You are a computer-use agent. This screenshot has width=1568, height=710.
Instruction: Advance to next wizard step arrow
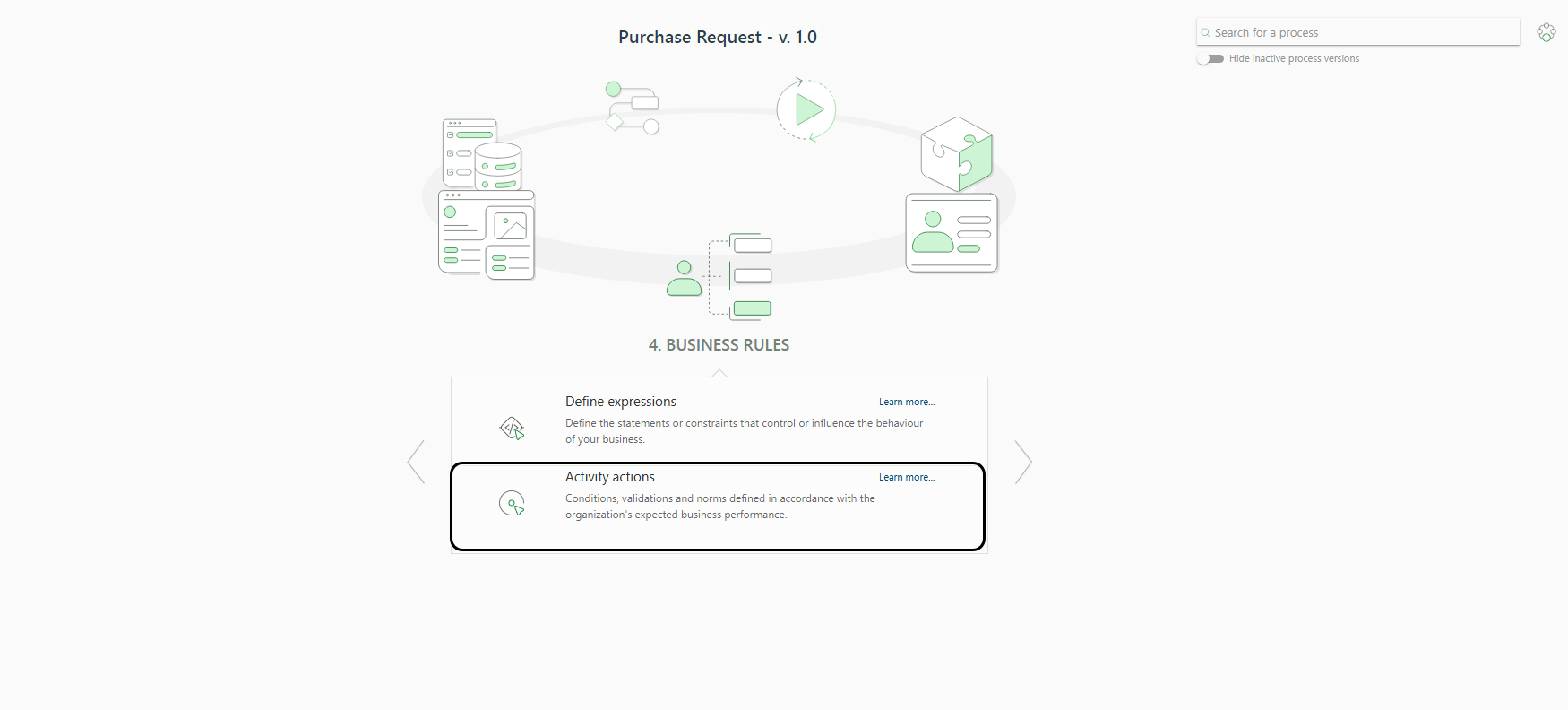point(1023,462)
